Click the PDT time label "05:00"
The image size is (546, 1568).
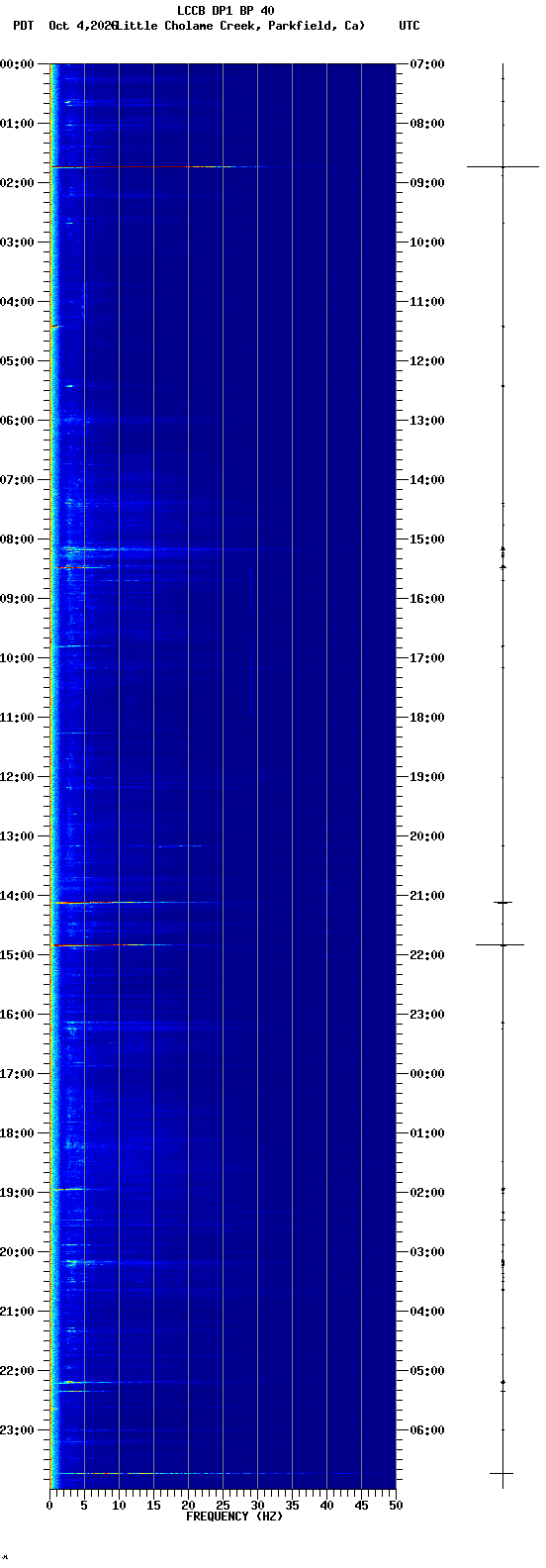17,361
